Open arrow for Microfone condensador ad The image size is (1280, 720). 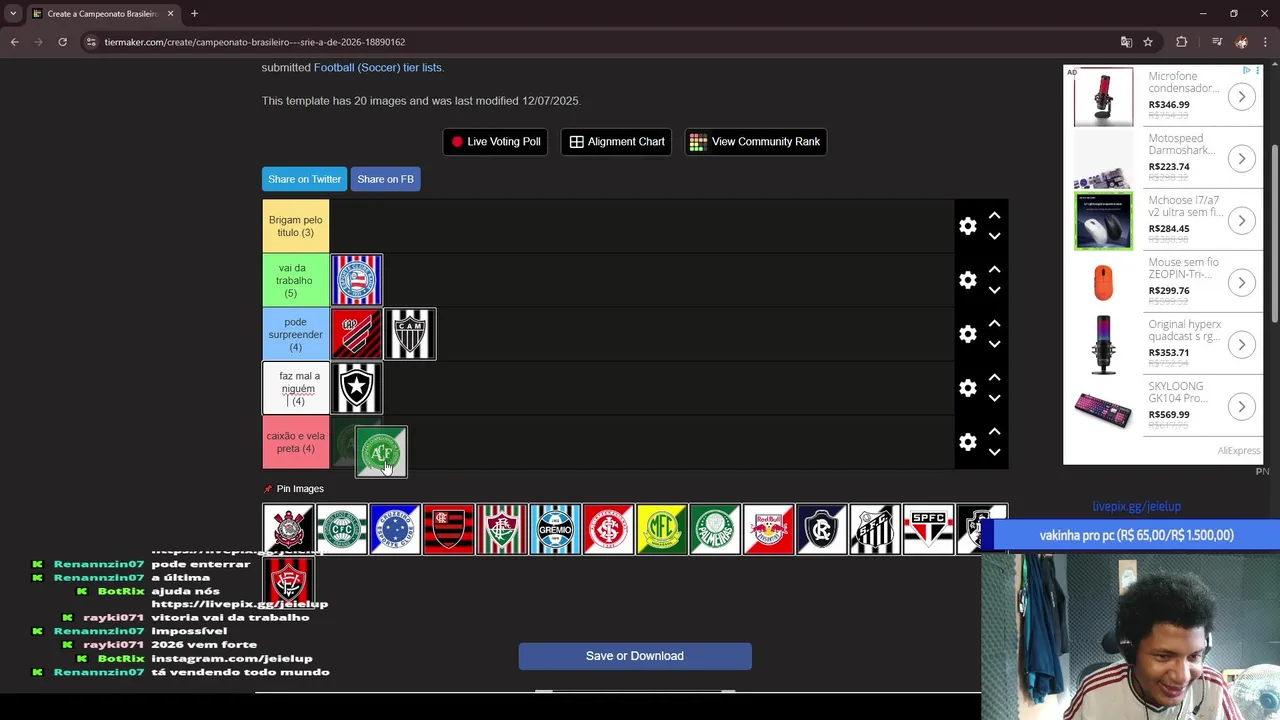click(x=1241, y=97)
